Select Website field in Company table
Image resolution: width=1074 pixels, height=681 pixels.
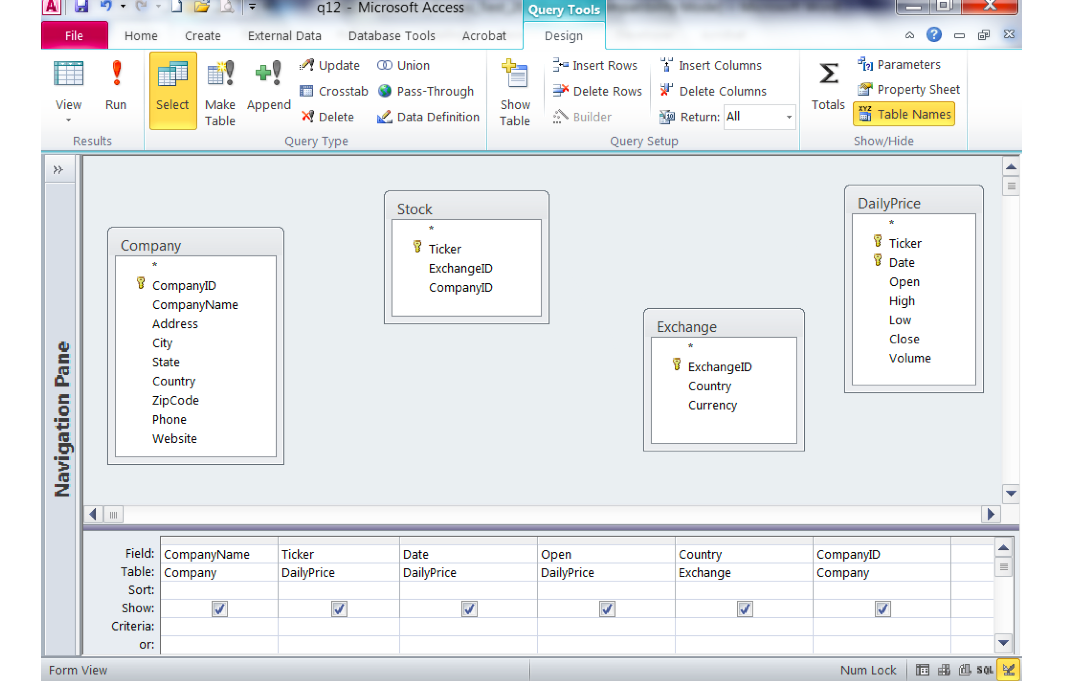point(174,438)
